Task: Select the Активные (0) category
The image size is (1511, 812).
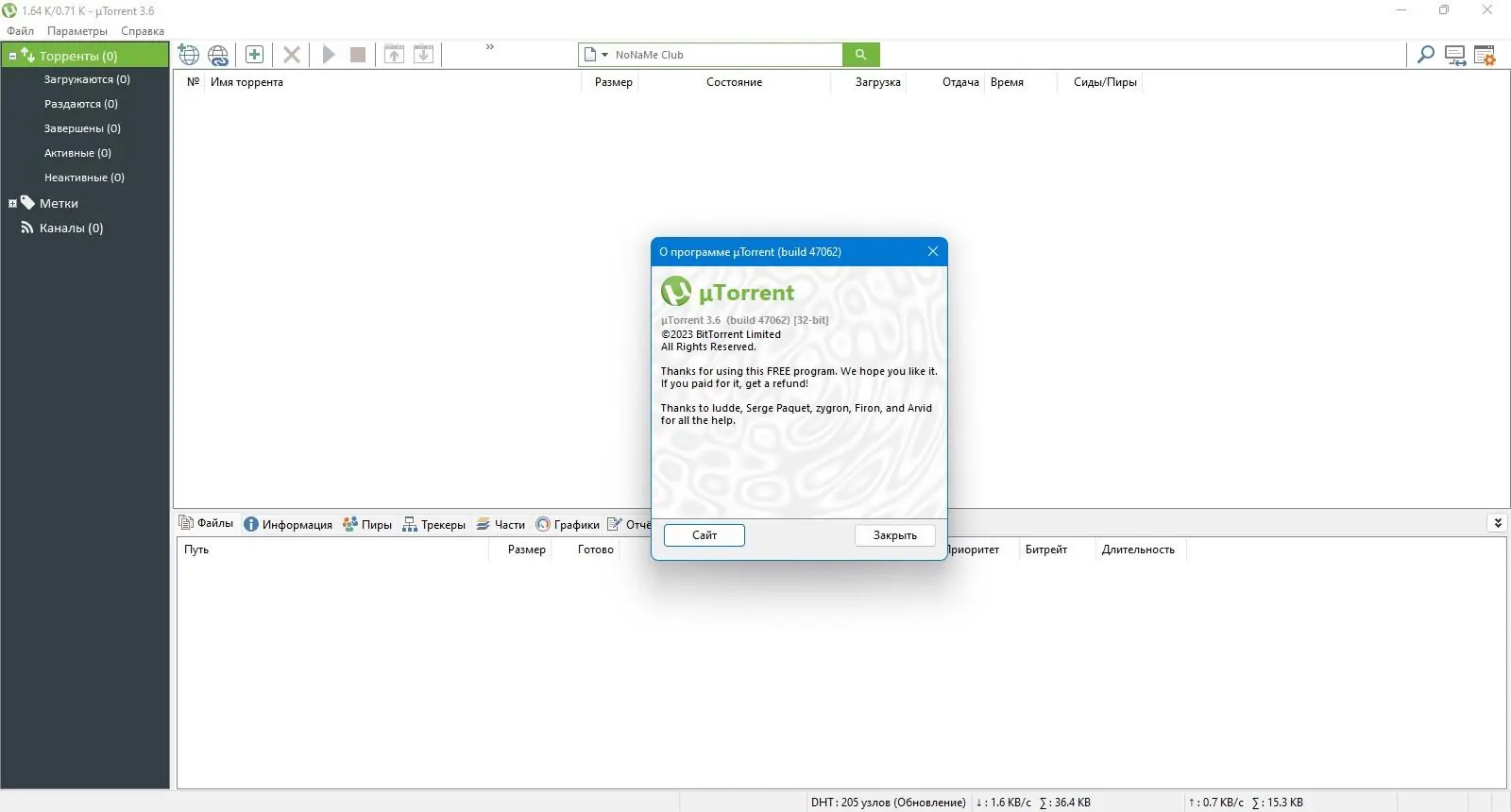Action: tap(77, 153)
